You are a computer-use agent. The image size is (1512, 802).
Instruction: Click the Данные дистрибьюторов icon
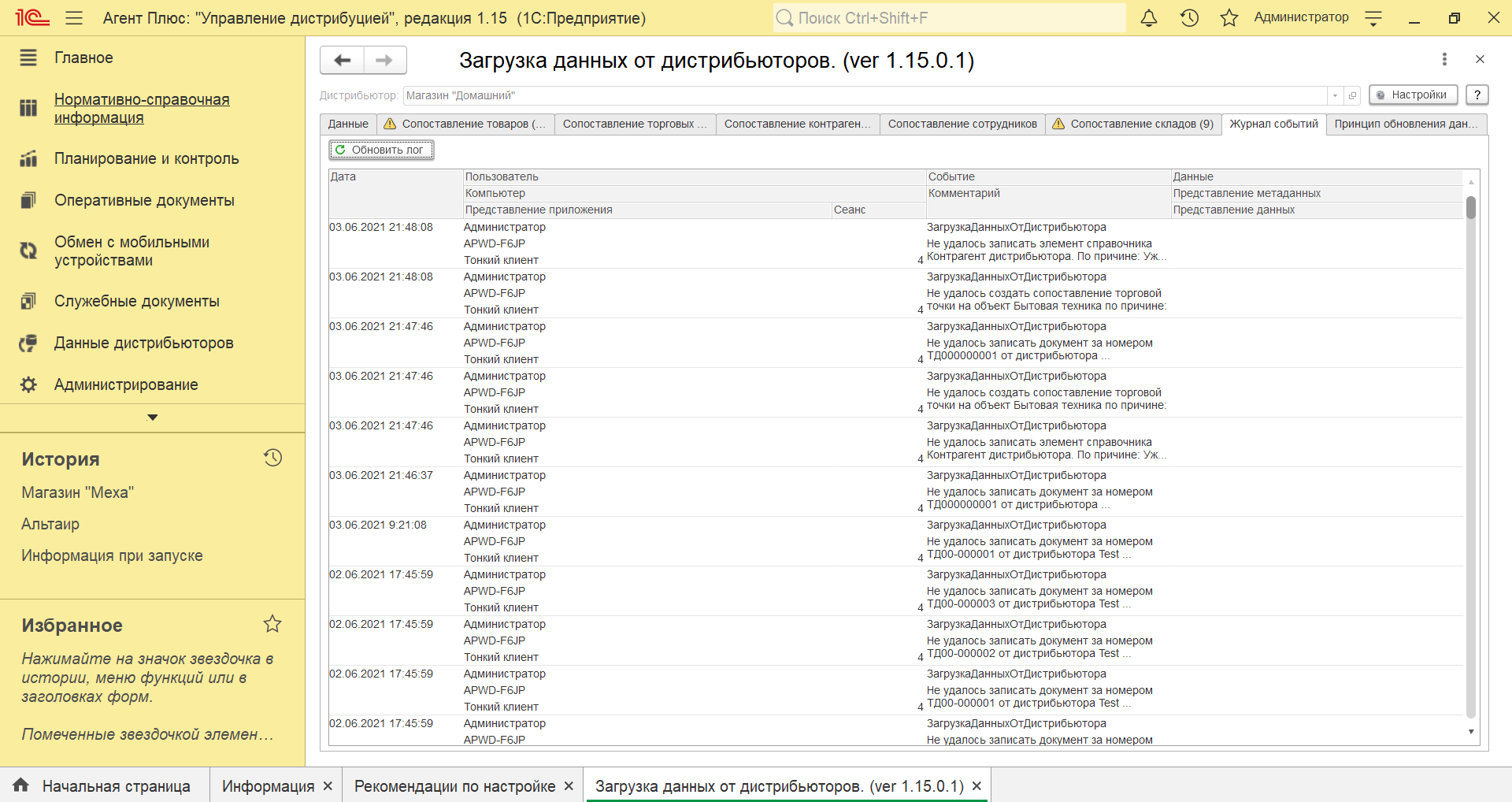tap(28, 343)
